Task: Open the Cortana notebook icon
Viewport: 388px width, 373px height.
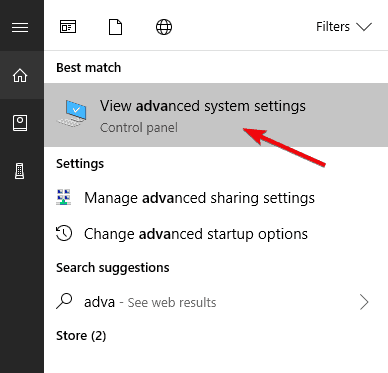Action: [20, 123]
